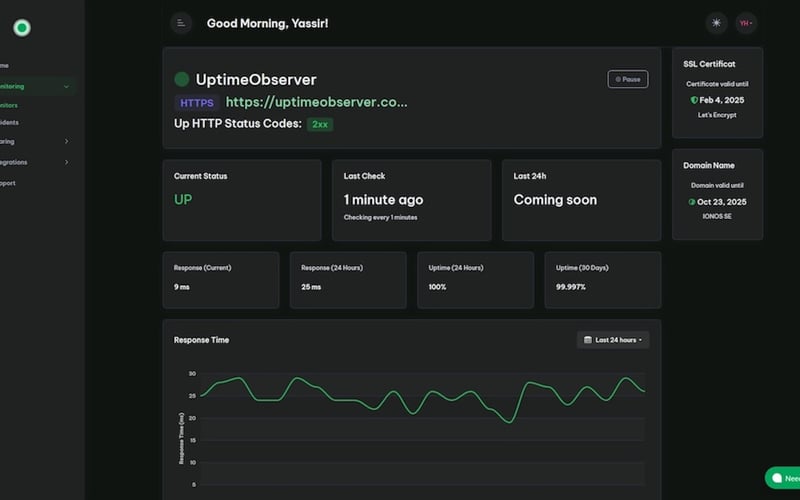Open the https://uptimeobserver.co... link

coord(316,102)
